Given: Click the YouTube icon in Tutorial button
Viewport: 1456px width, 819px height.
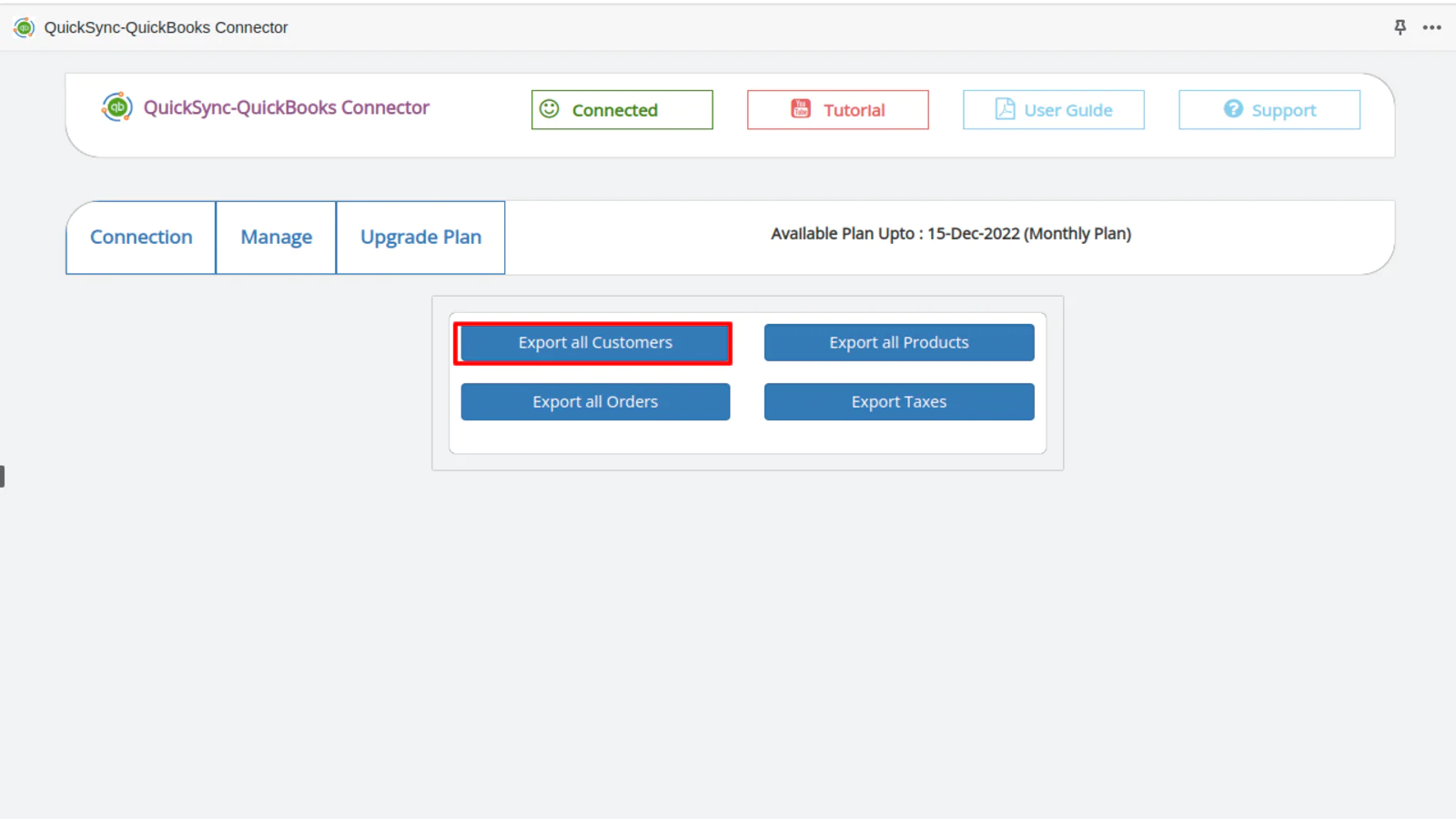Looking at the screenshot, I should tap(801, 109).
